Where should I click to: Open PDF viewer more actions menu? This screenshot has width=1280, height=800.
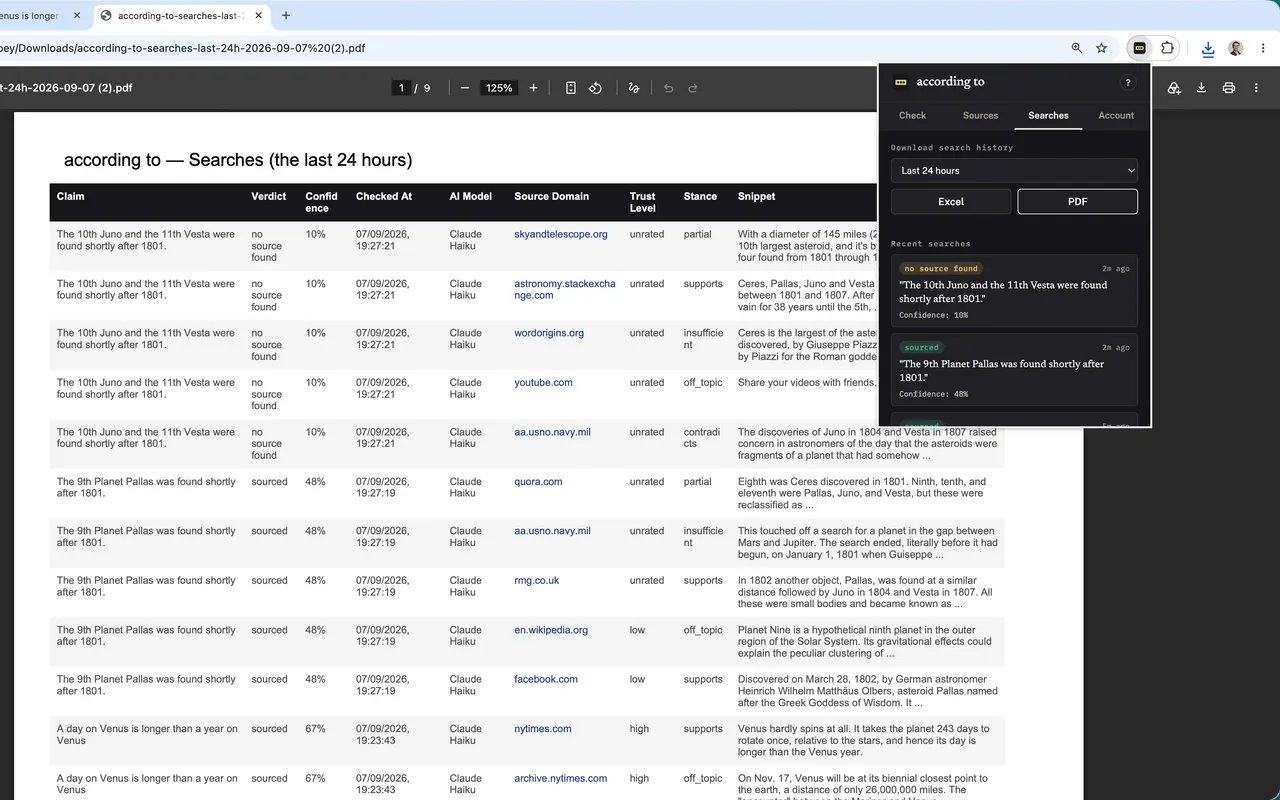(x=1256, y=88)
